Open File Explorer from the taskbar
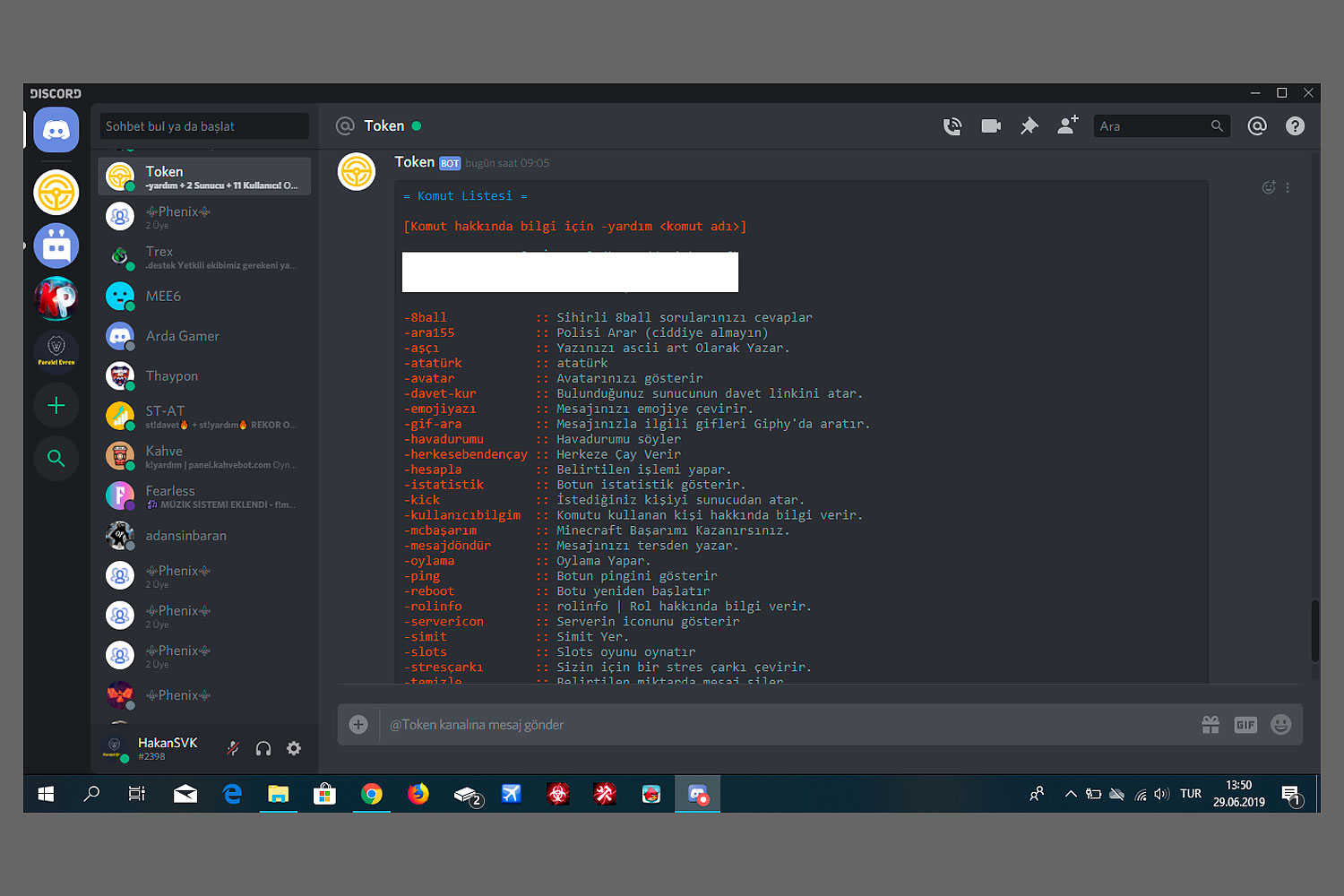 click(x=278, y=794)
